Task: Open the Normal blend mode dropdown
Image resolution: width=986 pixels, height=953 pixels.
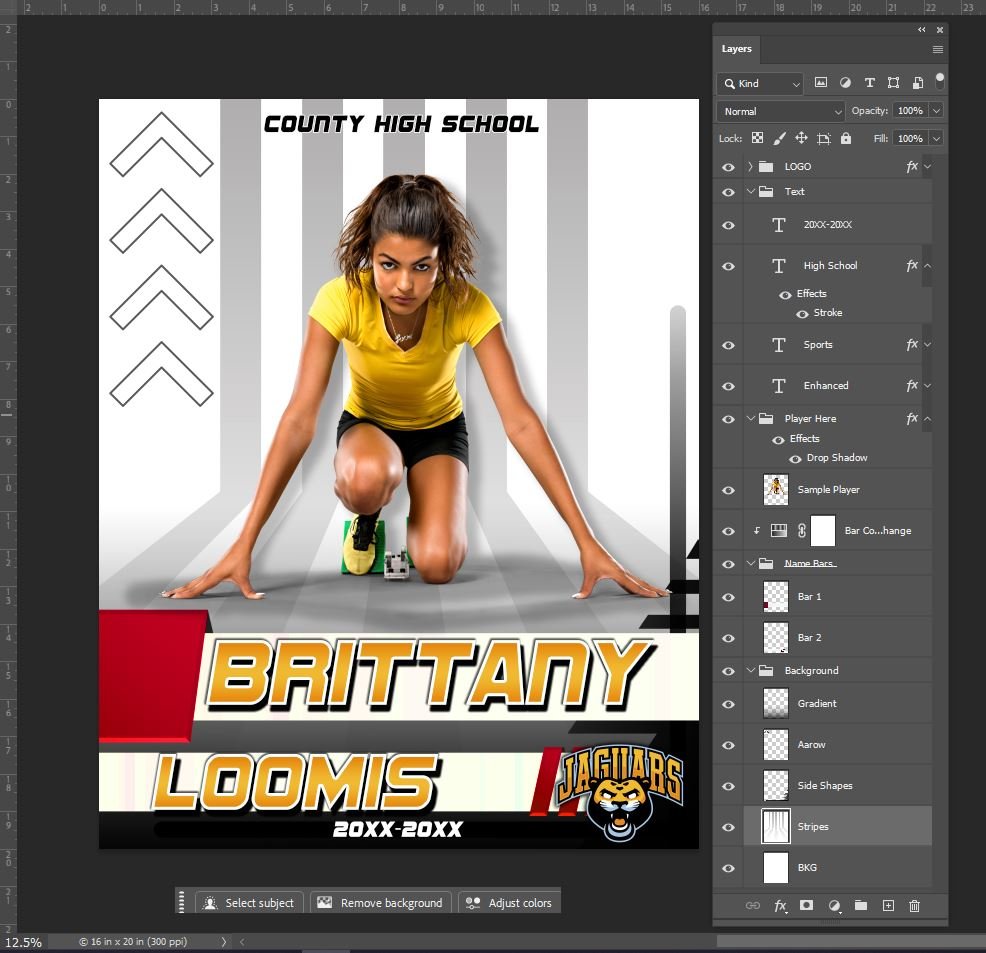Action: pyautogui.click(x=781, y=111)
